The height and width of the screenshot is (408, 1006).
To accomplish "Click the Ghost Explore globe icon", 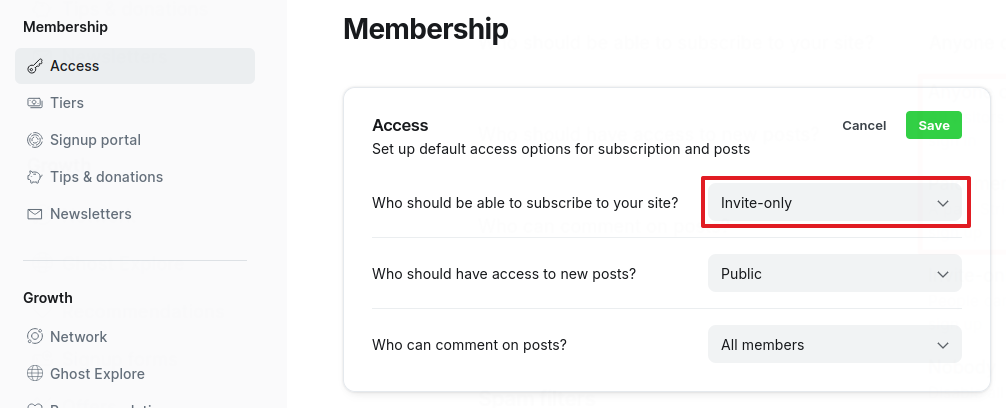I will [x=35, y=374].
